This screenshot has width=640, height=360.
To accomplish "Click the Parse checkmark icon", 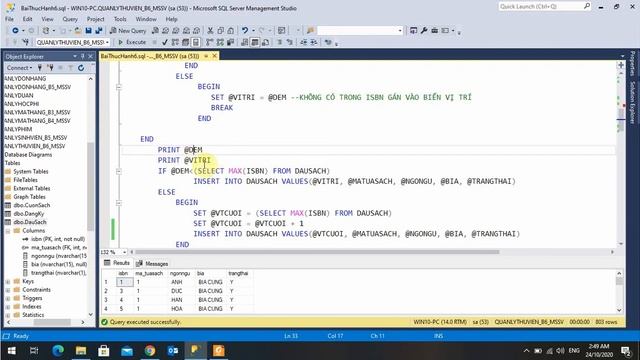I will [165, 42].
